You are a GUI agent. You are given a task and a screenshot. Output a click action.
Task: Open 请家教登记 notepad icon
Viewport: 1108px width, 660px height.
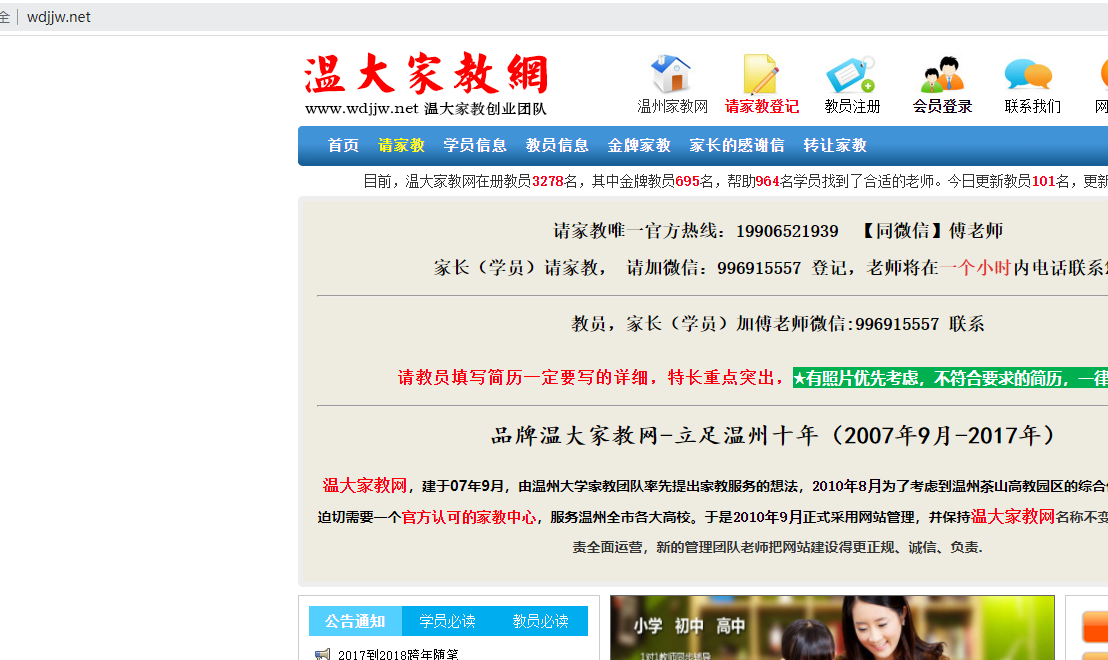click(x=761, y=75)
